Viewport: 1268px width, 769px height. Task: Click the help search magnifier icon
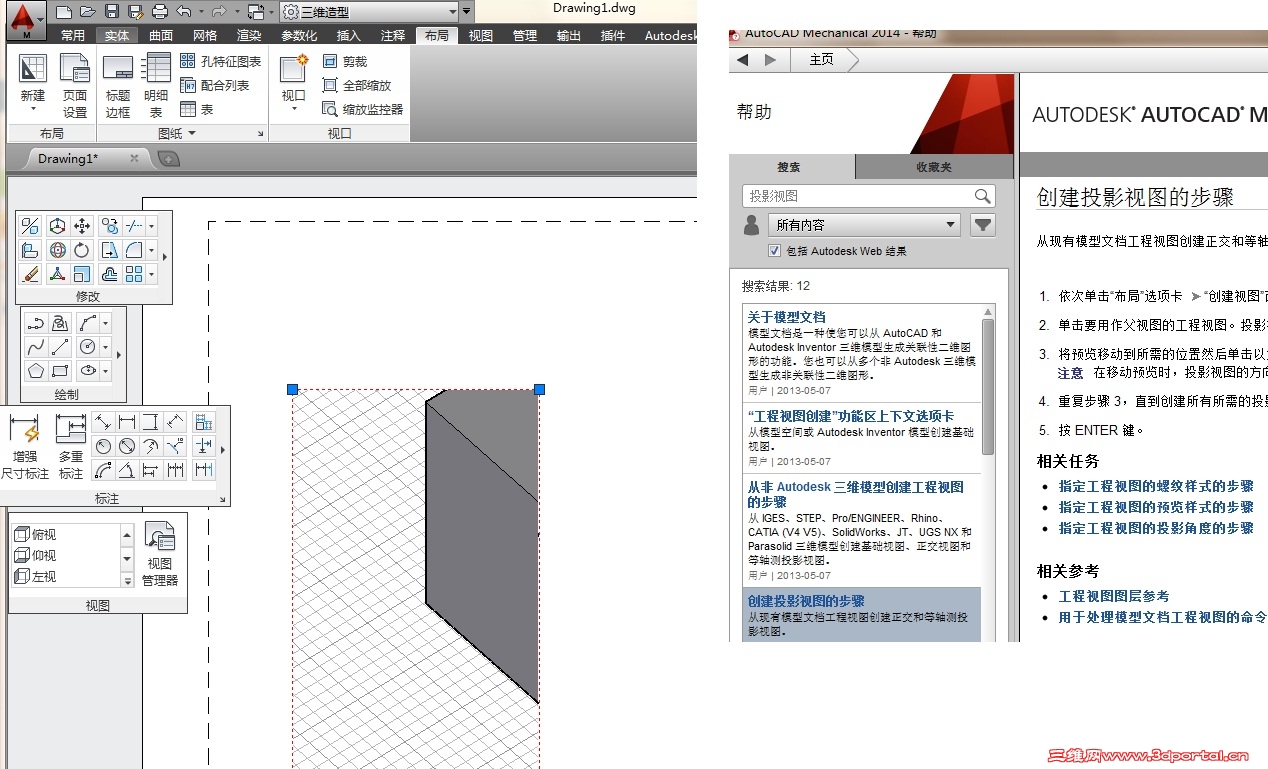pos(983,196)
